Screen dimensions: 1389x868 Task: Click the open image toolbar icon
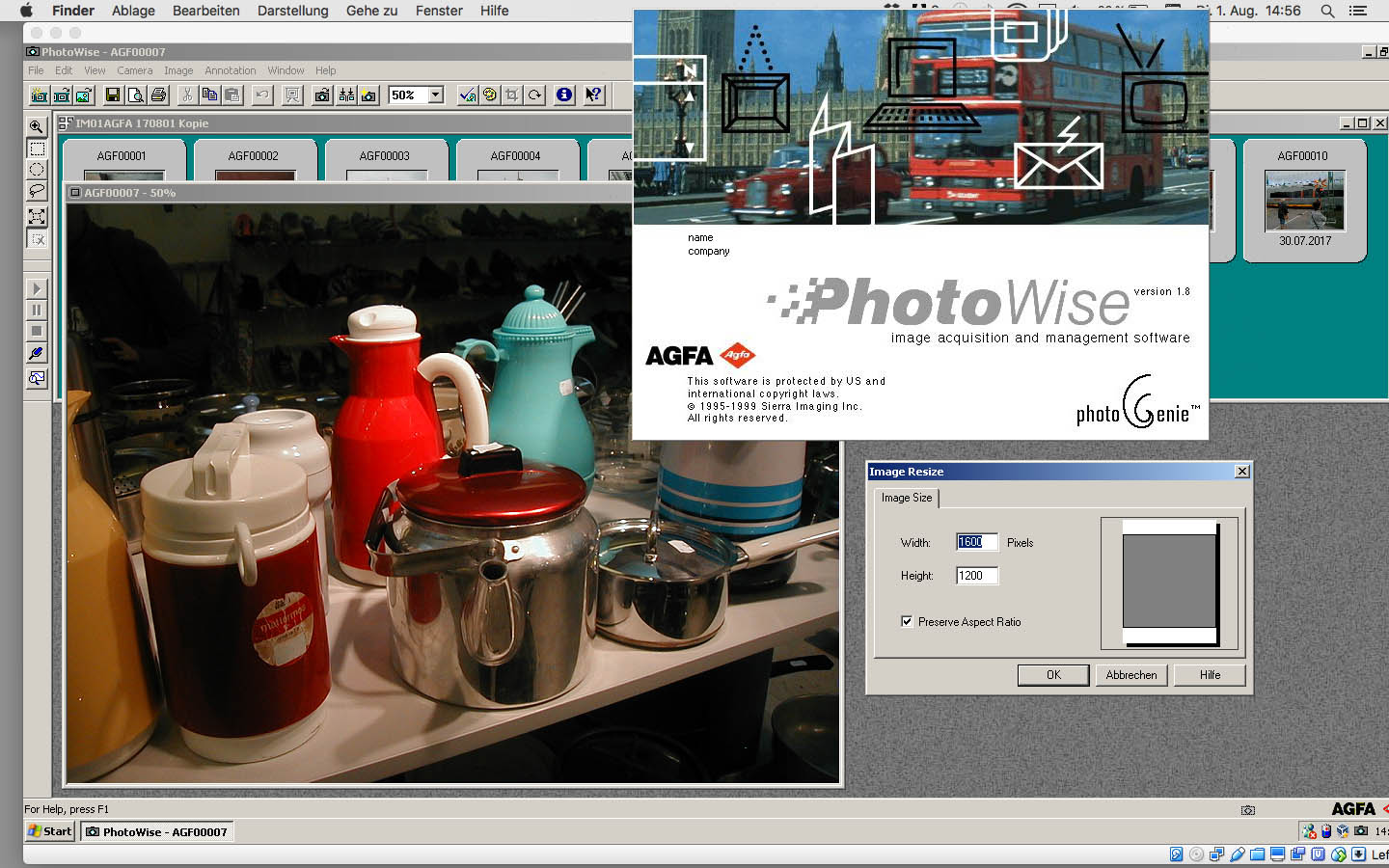click(84, 95)
